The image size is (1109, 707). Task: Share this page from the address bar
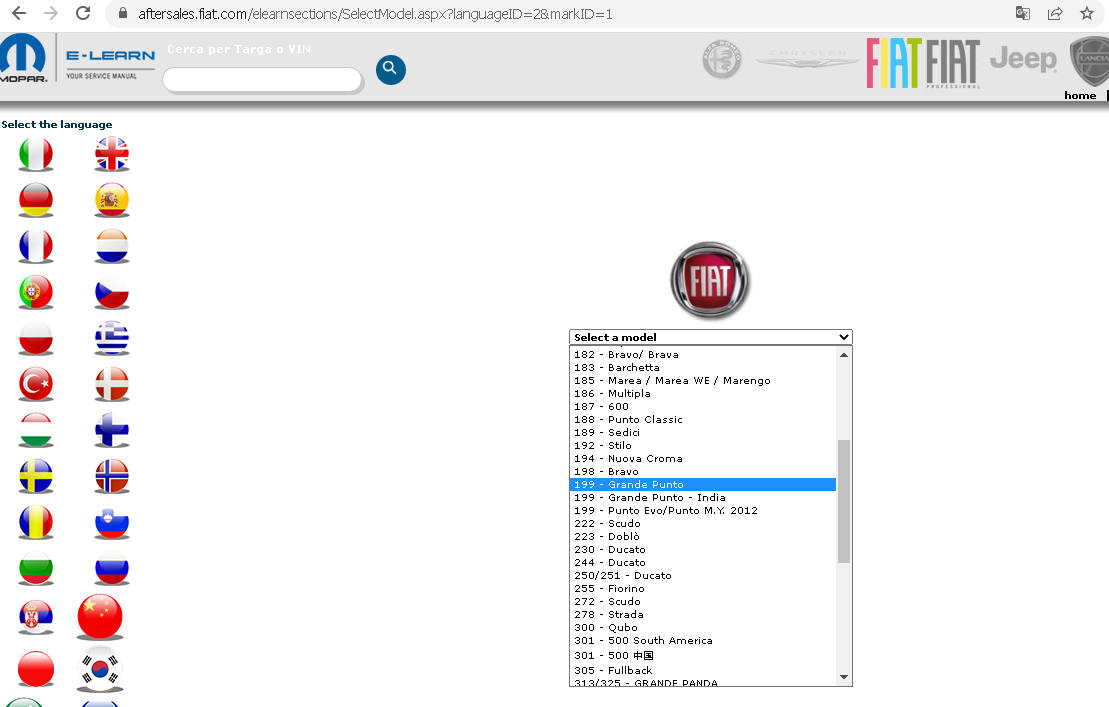tap(1055, 13)
